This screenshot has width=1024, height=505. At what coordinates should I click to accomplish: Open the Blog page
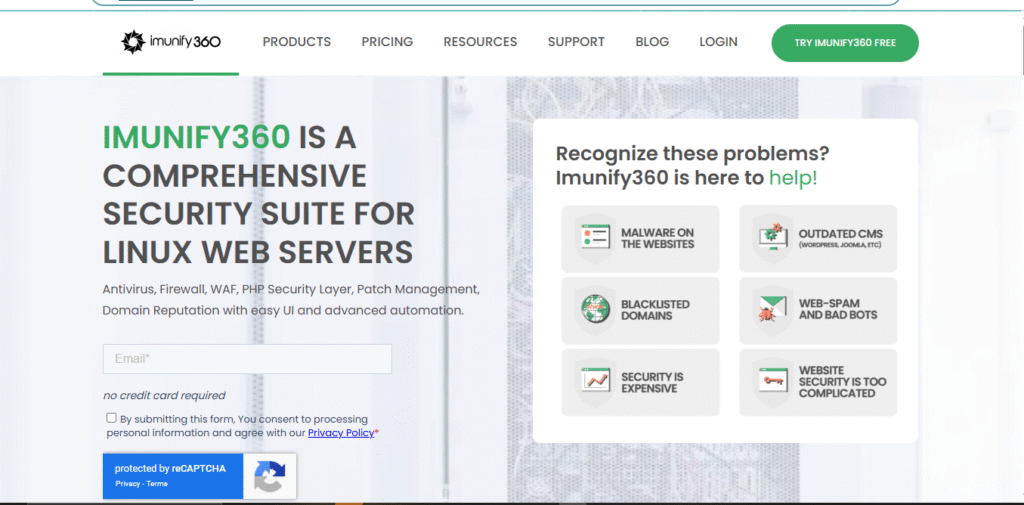pos(652,42)
